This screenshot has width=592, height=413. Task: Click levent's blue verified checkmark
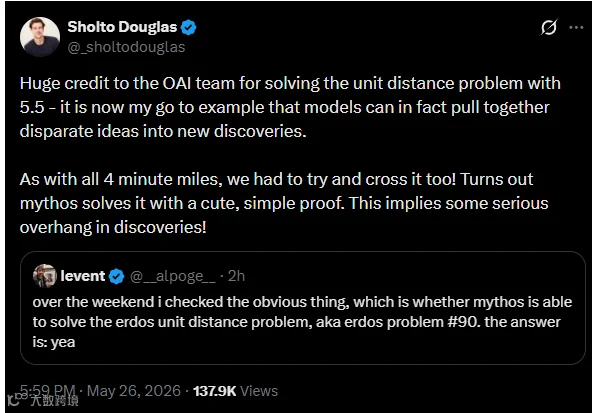116,276
